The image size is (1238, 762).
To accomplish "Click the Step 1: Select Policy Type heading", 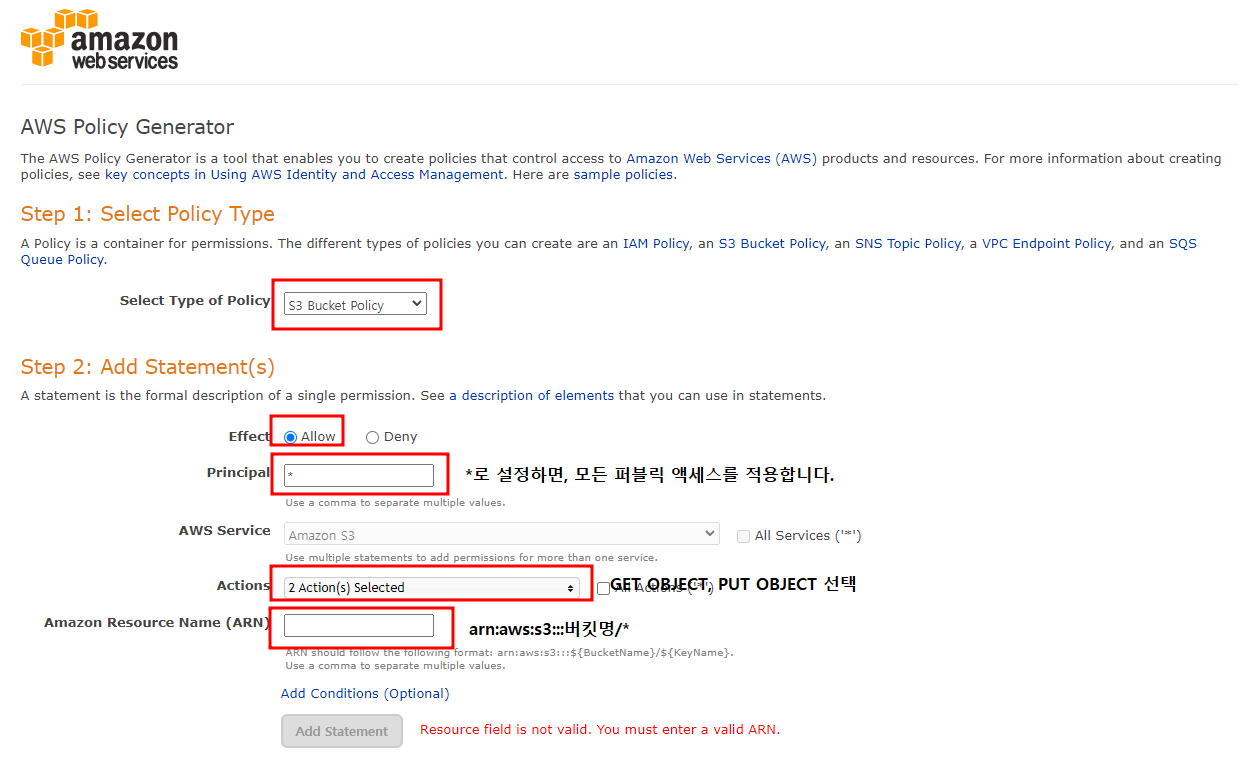I will click(148, 214).
